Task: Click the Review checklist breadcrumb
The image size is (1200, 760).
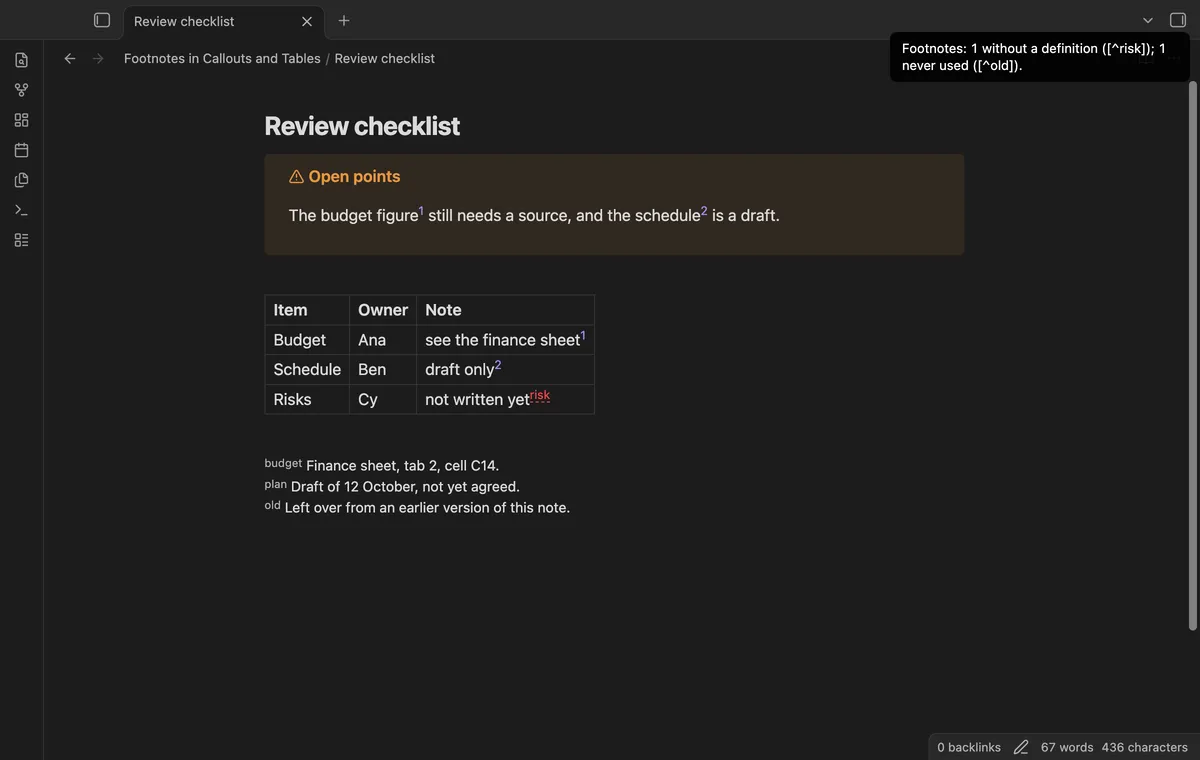Action: [x=385, y=58]
